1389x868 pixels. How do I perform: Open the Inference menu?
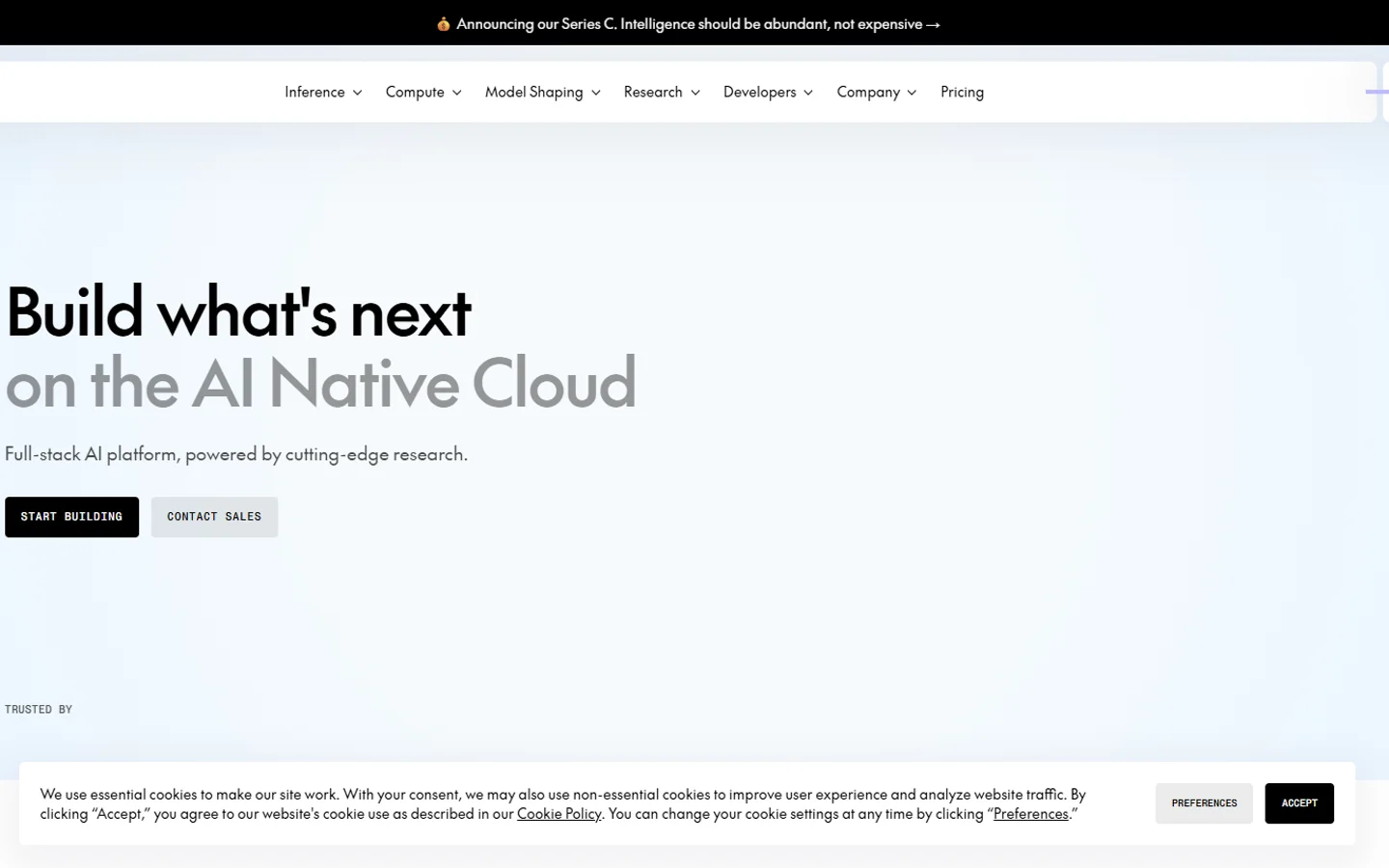coord(314,92)
